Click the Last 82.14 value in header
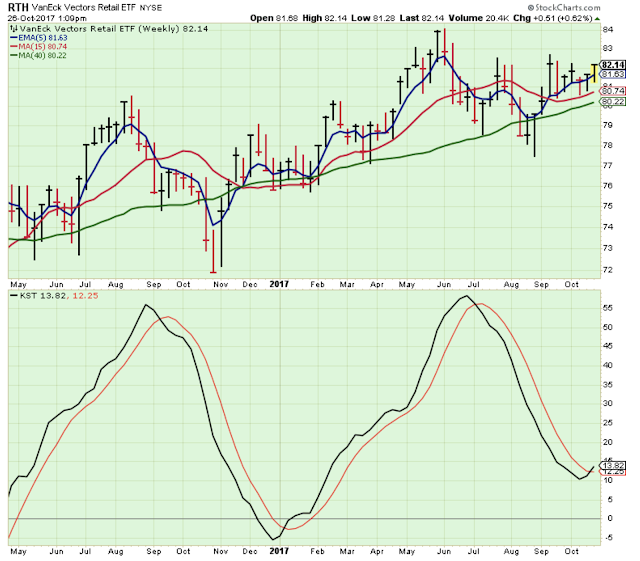The image size is (640, 561). click(422, 18)
